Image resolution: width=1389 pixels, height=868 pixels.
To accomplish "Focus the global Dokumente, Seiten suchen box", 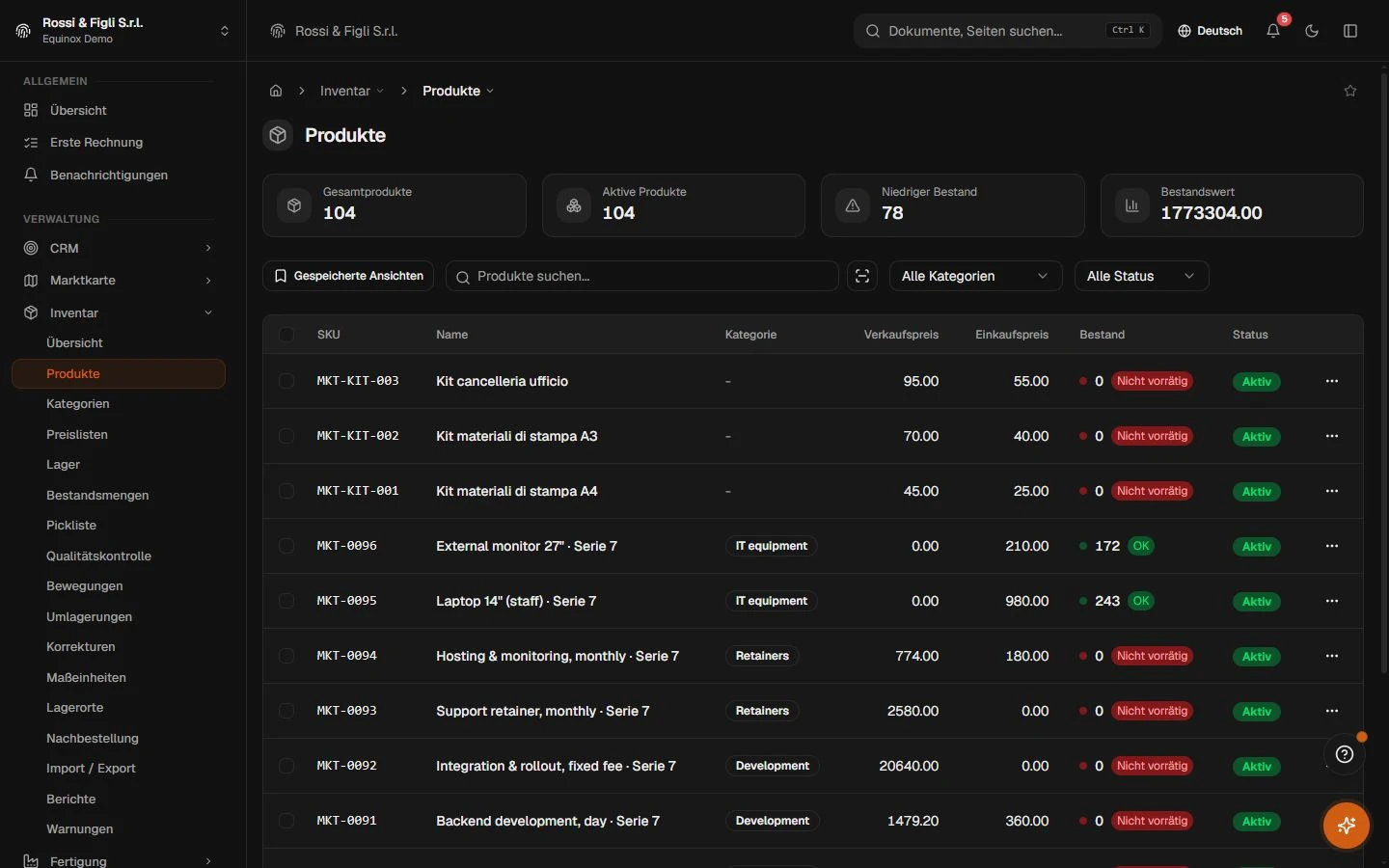I will [x=1008, y=31].
